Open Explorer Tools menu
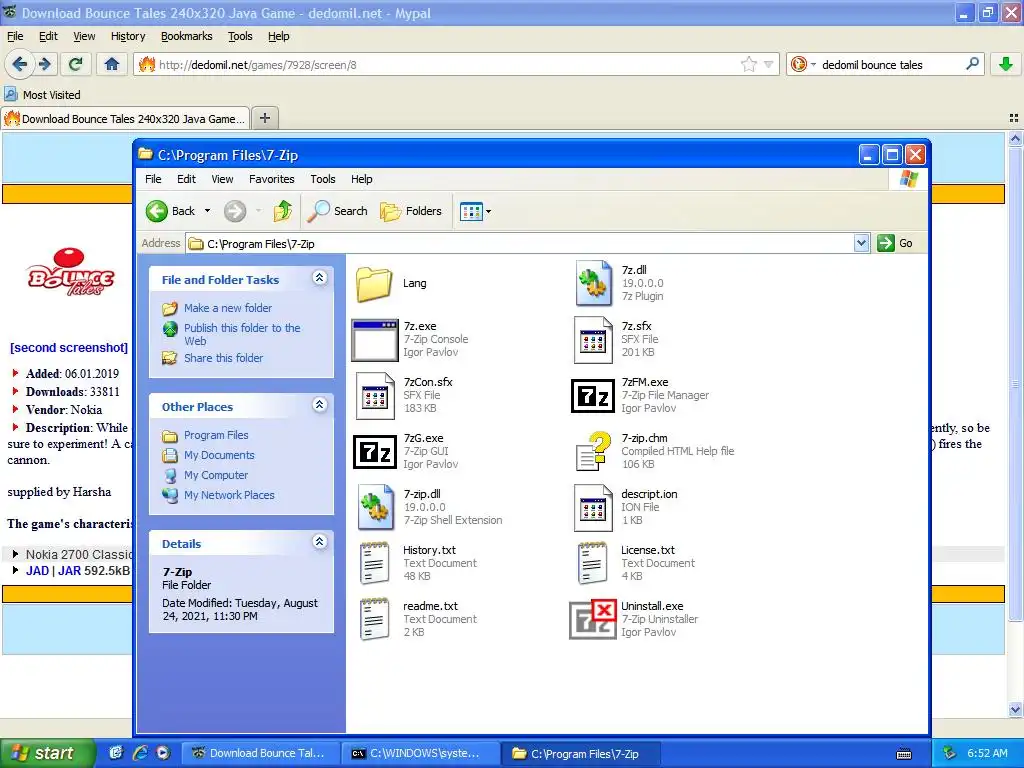Screen dimensions: 1024x768 (323, 179)
